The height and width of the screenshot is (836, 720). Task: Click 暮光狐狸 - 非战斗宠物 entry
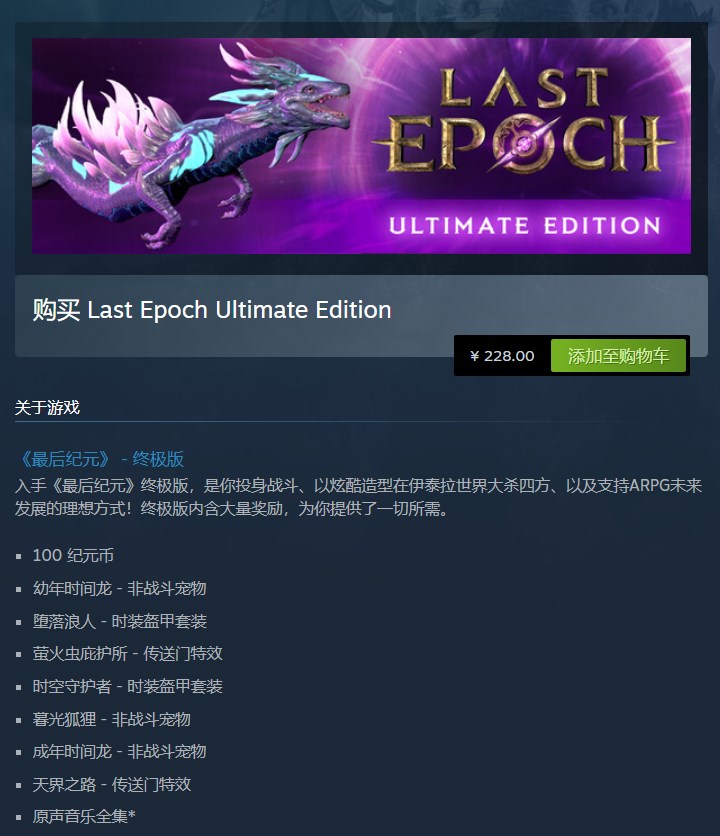[x=111, y=719]
